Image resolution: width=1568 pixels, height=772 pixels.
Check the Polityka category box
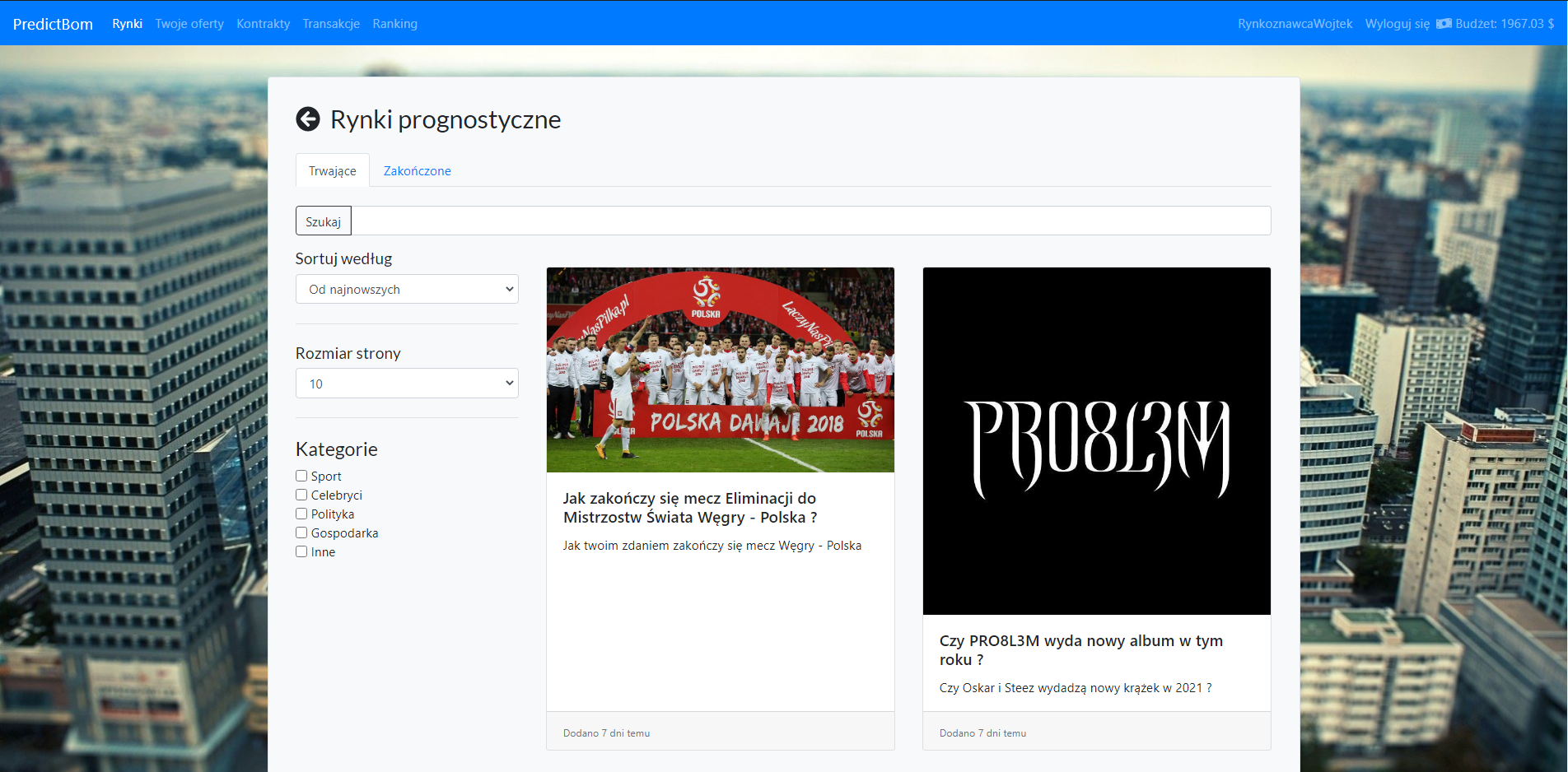301,514
